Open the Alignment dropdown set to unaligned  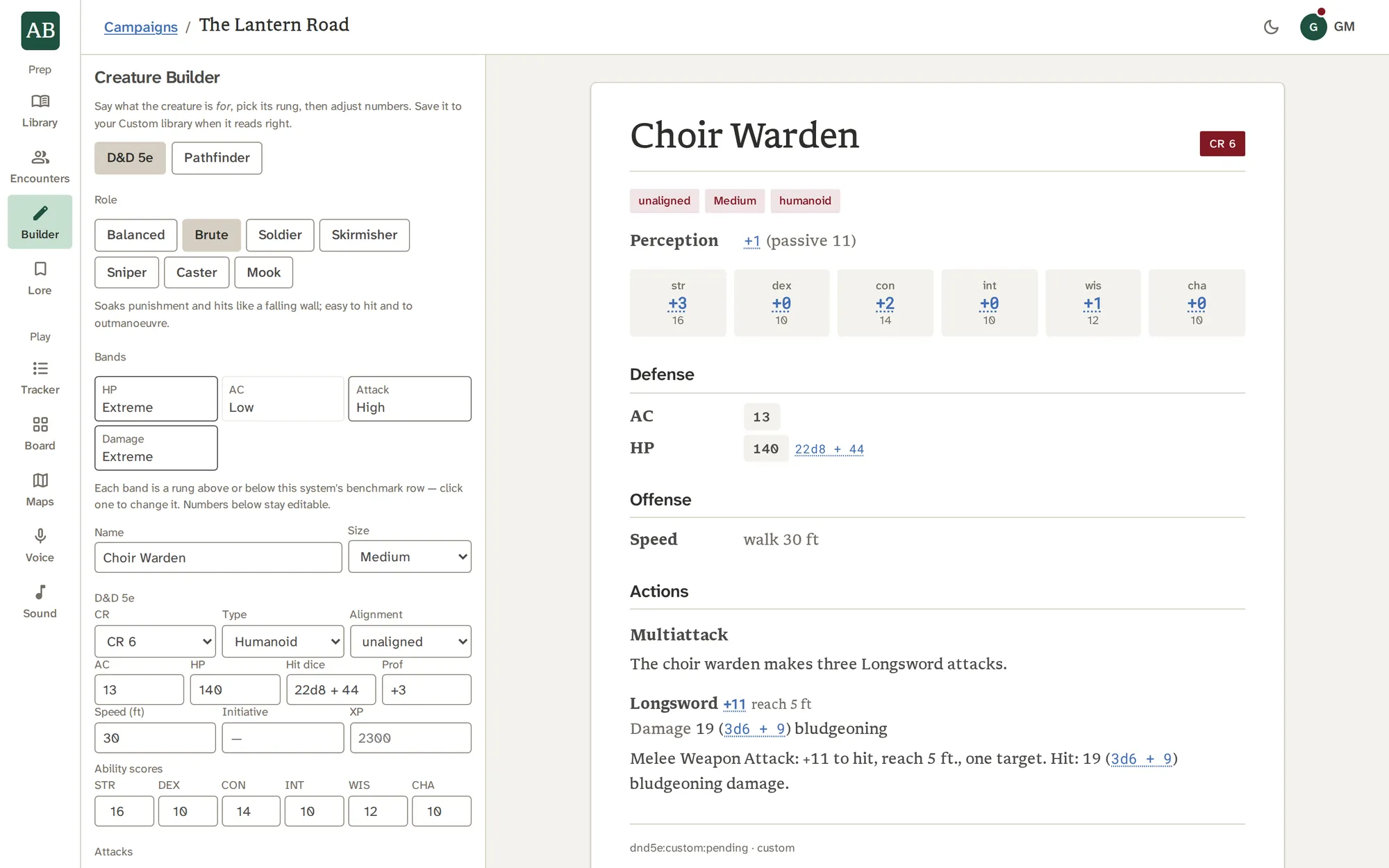[410, 642]
